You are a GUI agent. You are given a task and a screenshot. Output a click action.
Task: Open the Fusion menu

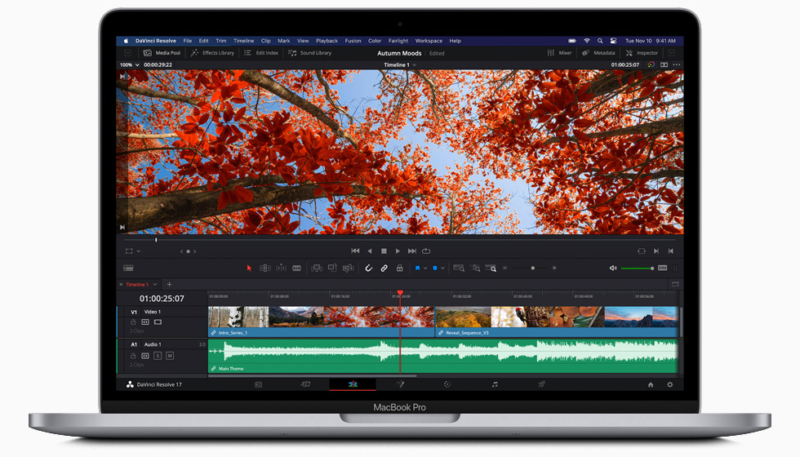352,41
